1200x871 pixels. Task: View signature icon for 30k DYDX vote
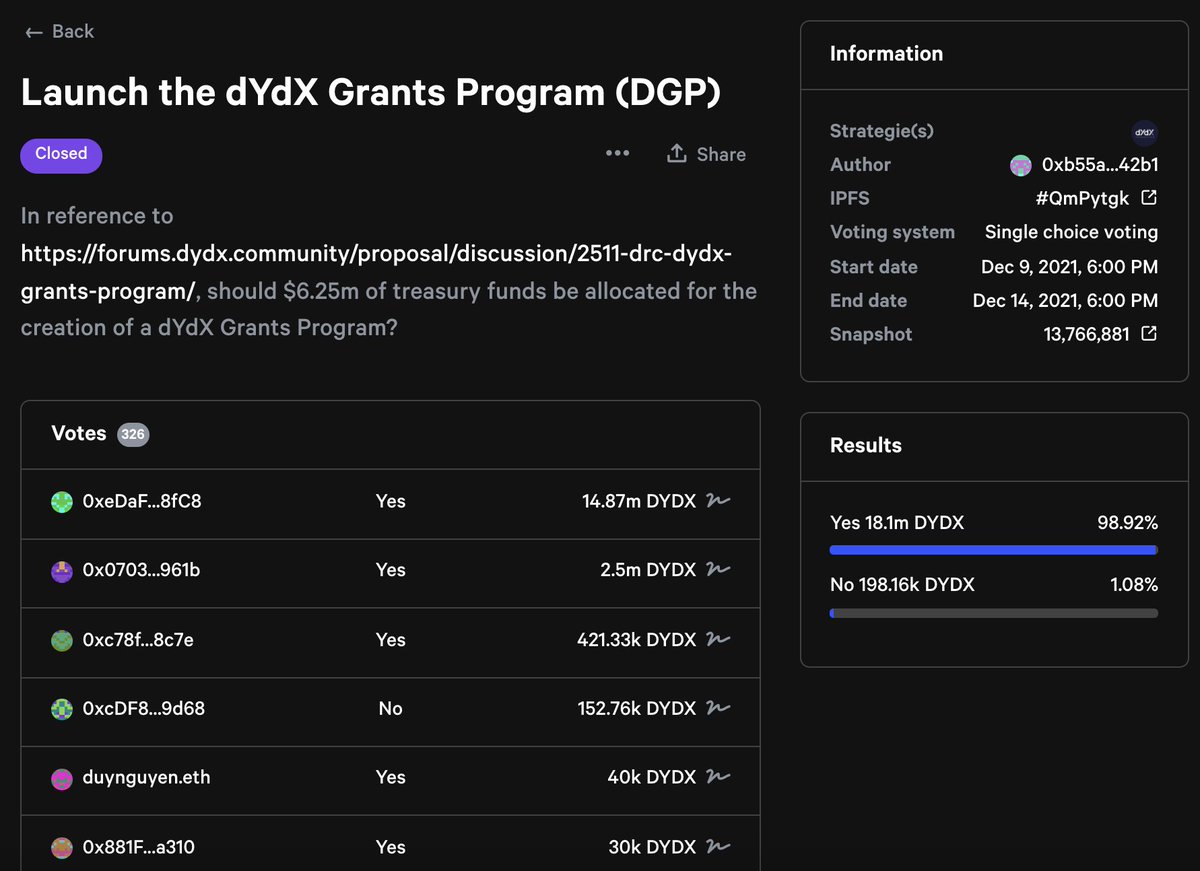tap(718, 846)
